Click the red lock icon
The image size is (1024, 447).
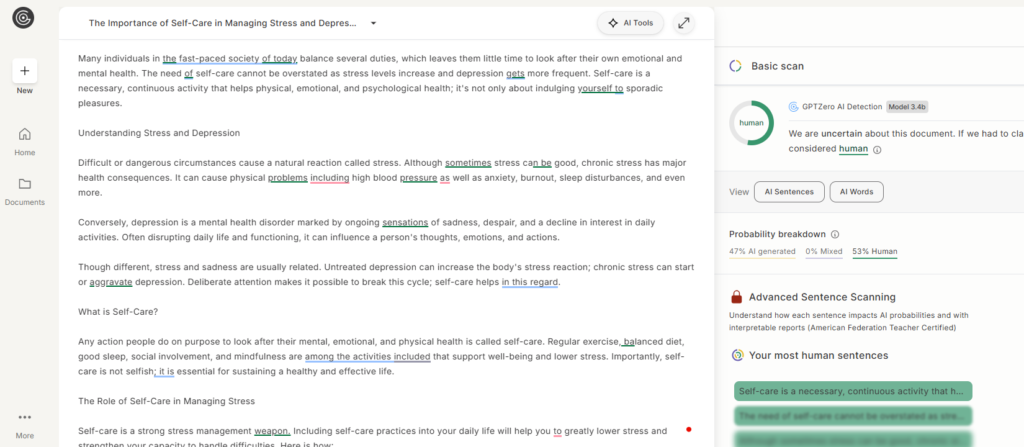click(737, 297)
